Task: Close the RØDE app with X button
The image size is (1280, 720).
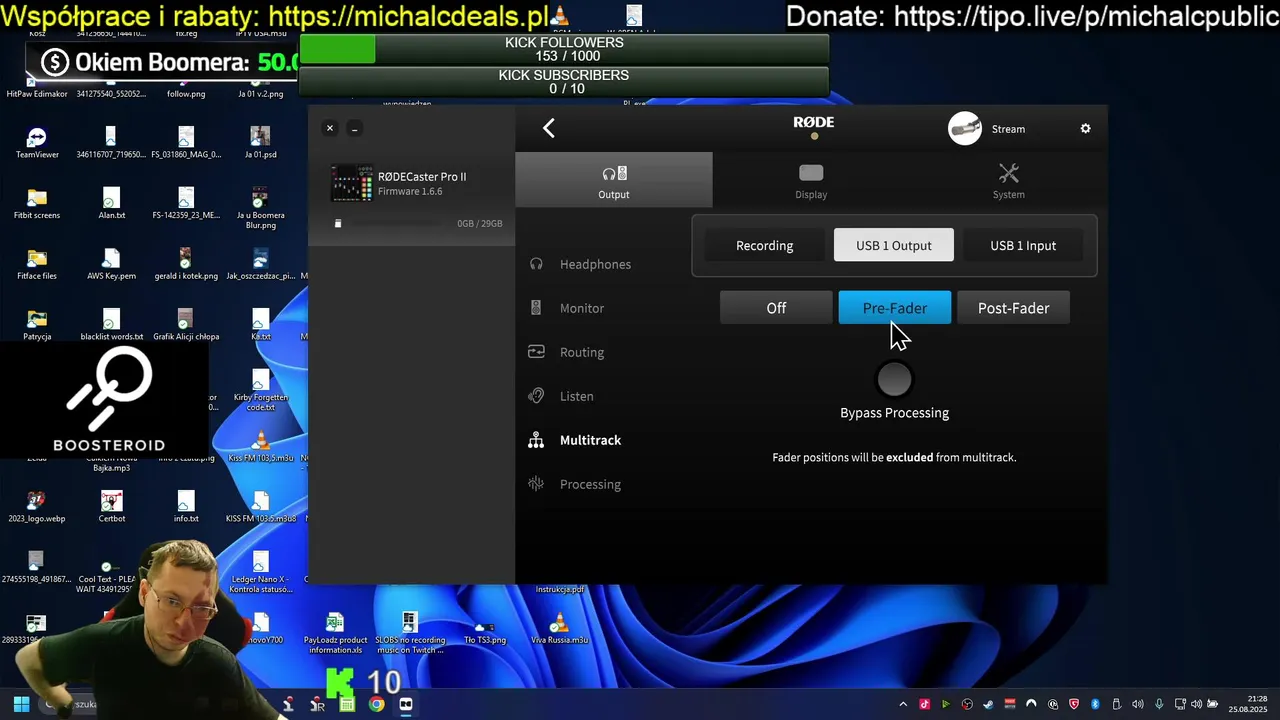Action: click(x=330, y=128)
